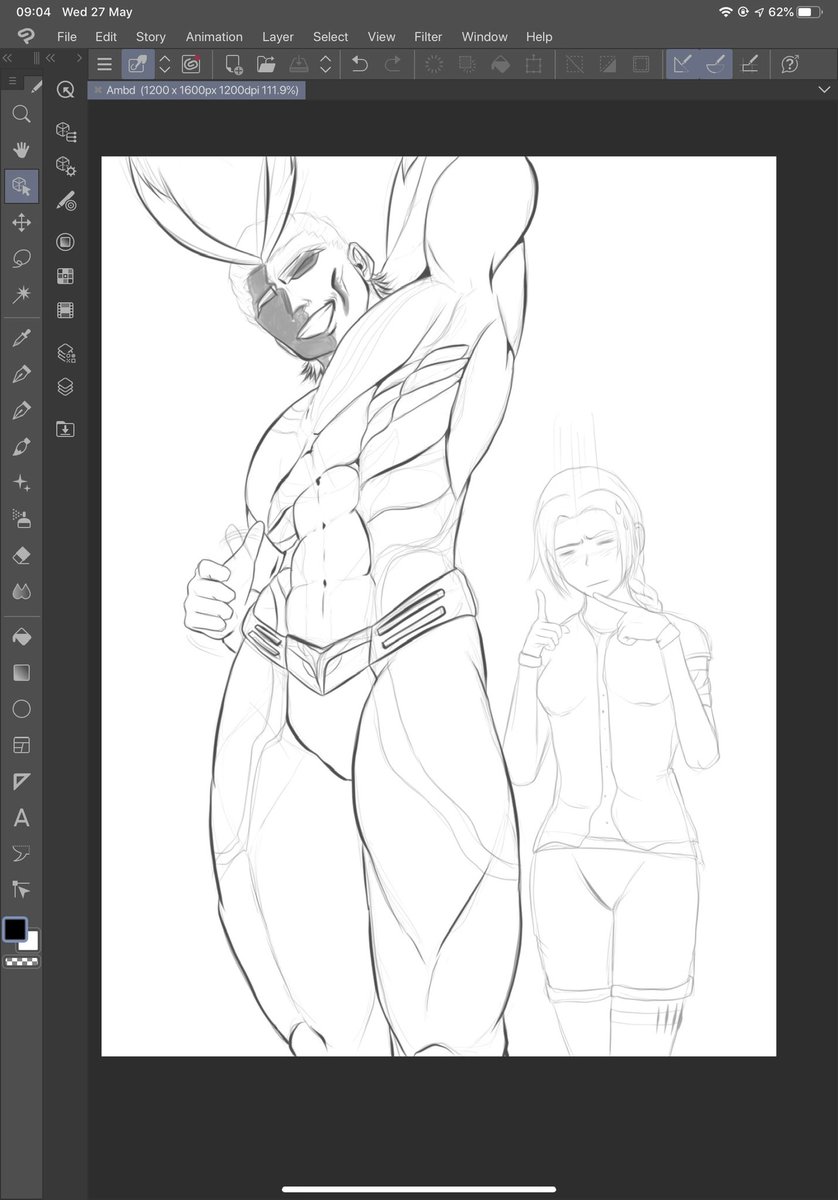Expand palette dock right arrow
Viewport: 838px width, 1200px height.
80,59
